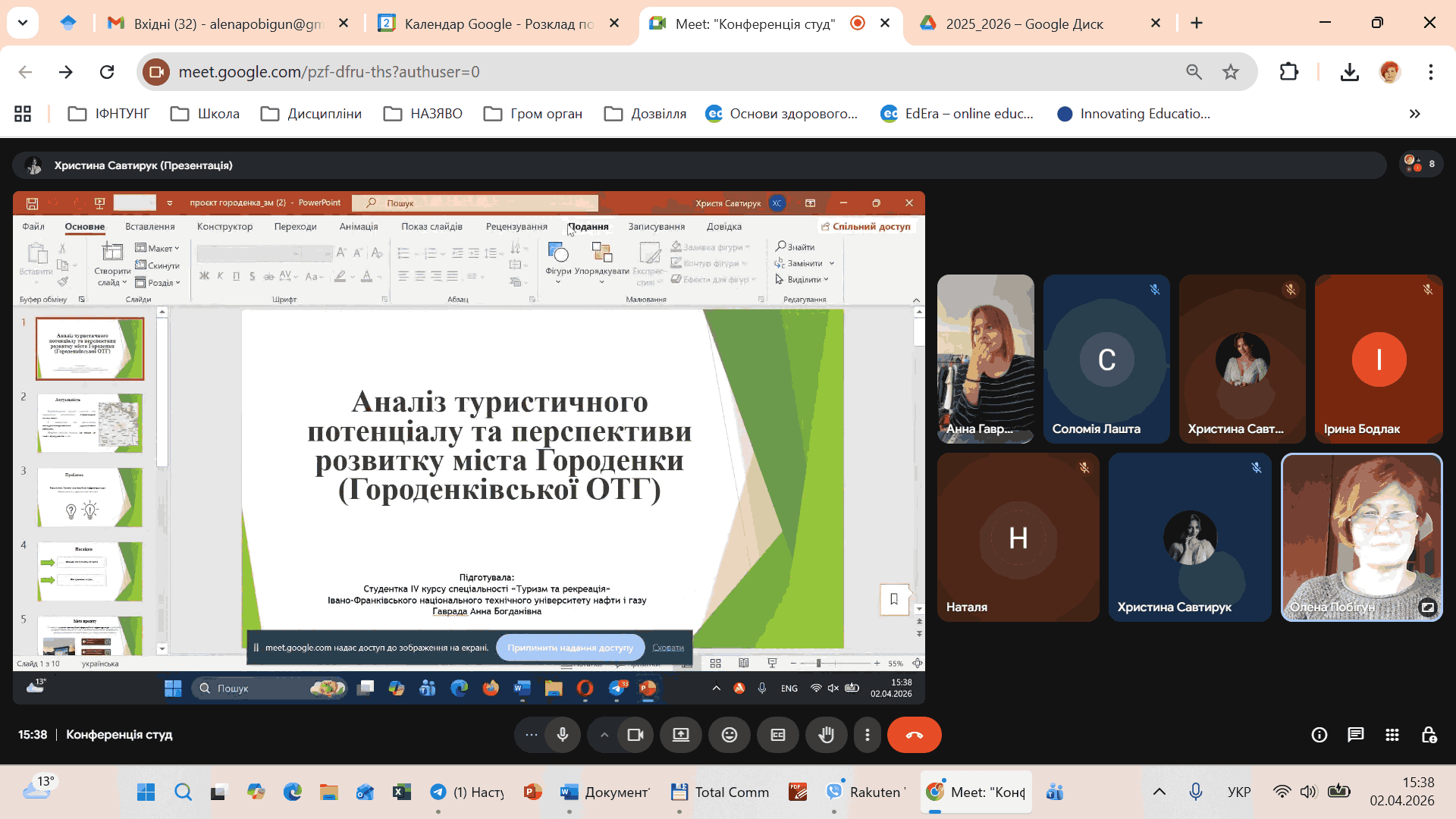Expand the audio and video settings chevron

pyautogui.click(x=604, y=735)
